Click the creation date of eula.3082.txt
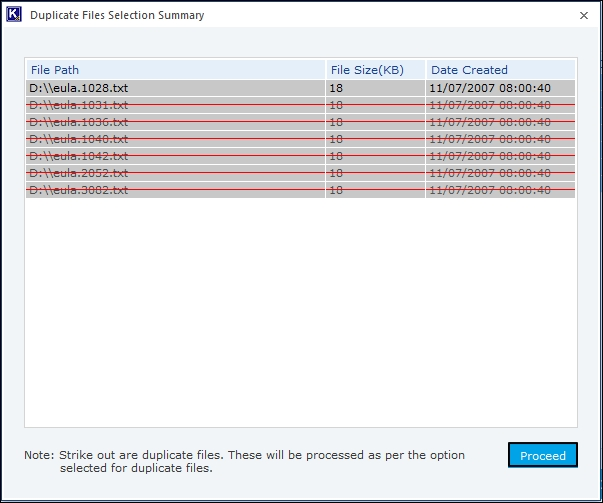The image size is (603, 503). click(x=500, y=190)
